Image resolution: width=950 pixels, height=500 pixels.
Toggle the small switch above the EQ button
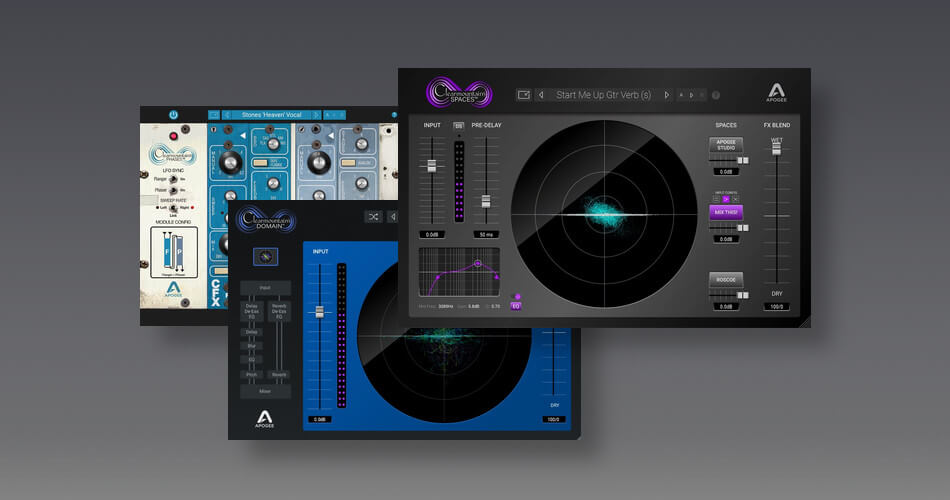click(x=517, y=297)
